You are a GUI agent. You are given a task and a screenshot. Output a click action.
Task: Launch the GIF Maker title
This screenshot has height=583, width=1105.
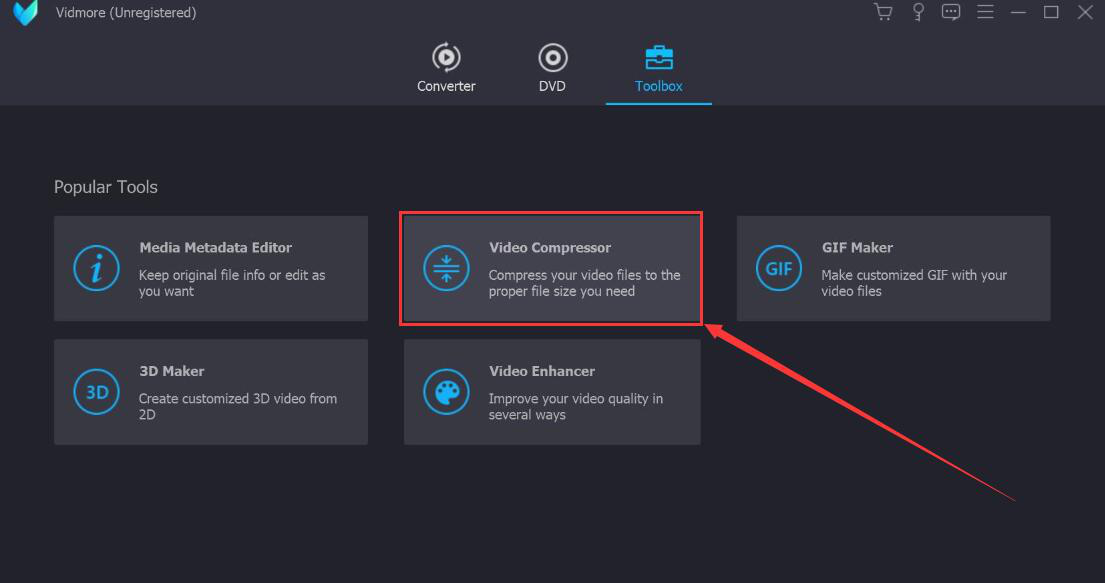pyautogui.click(x=857, y=247)
